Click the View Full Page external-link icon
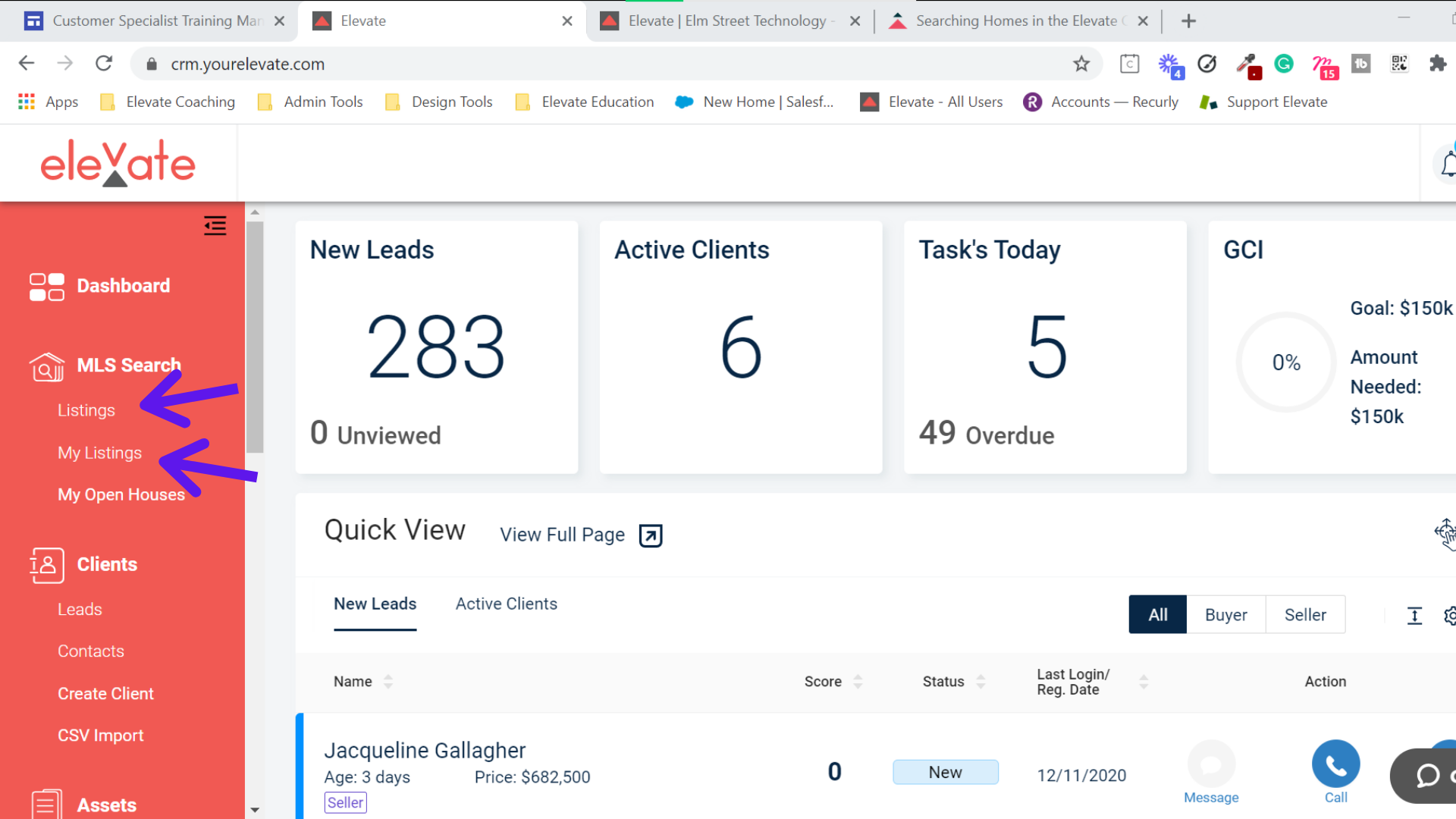 pos(651,535)
